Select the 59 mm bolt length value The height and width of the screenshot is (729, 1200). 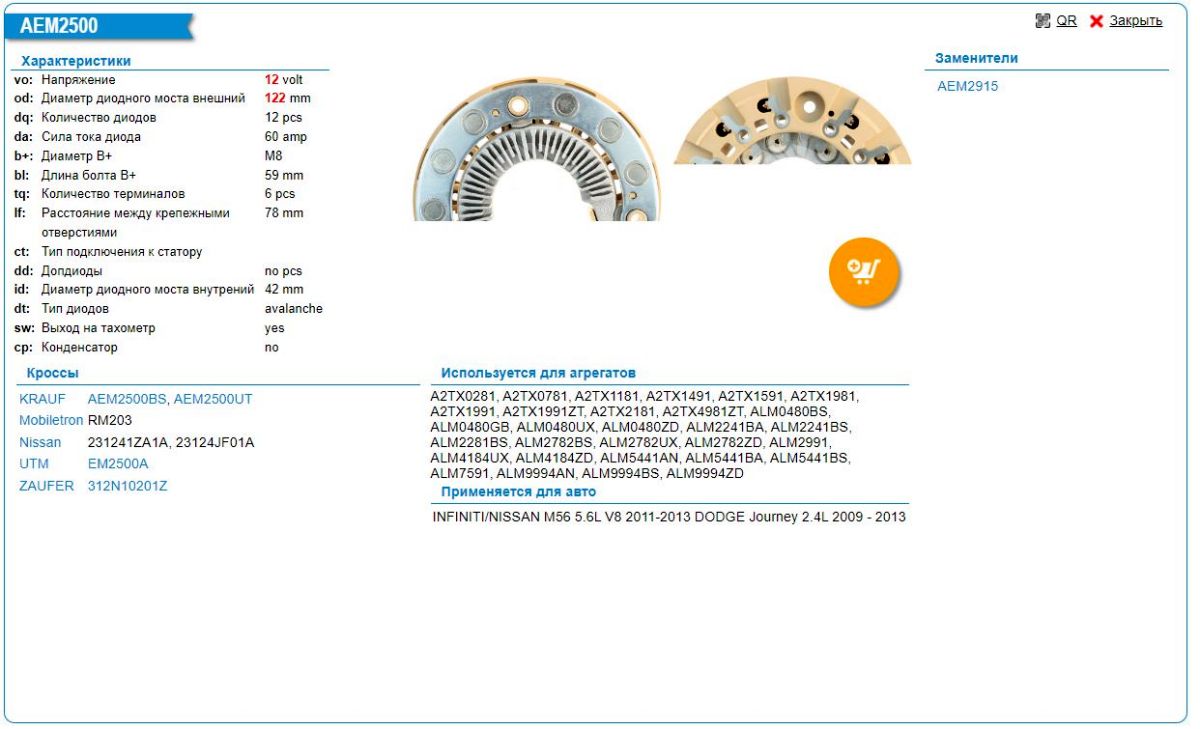[x=284, y=175]
